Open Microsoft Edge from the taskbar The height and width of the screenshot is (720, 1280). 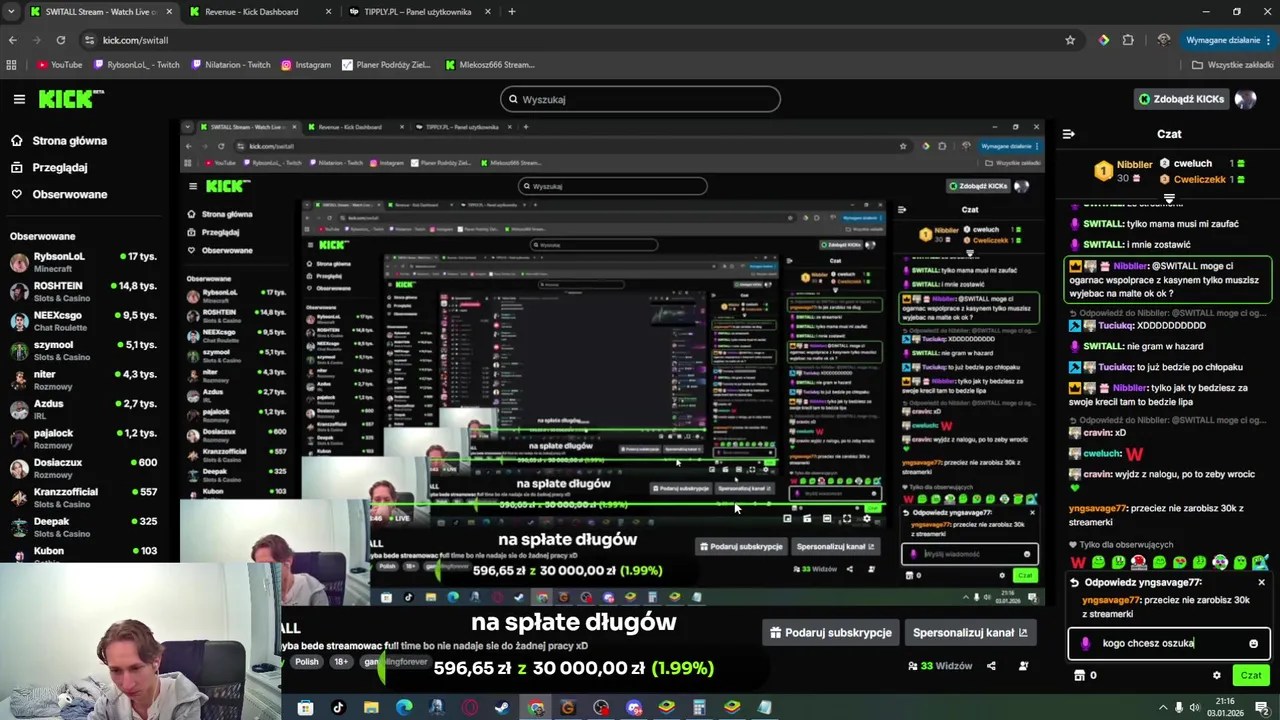point(404,708)
